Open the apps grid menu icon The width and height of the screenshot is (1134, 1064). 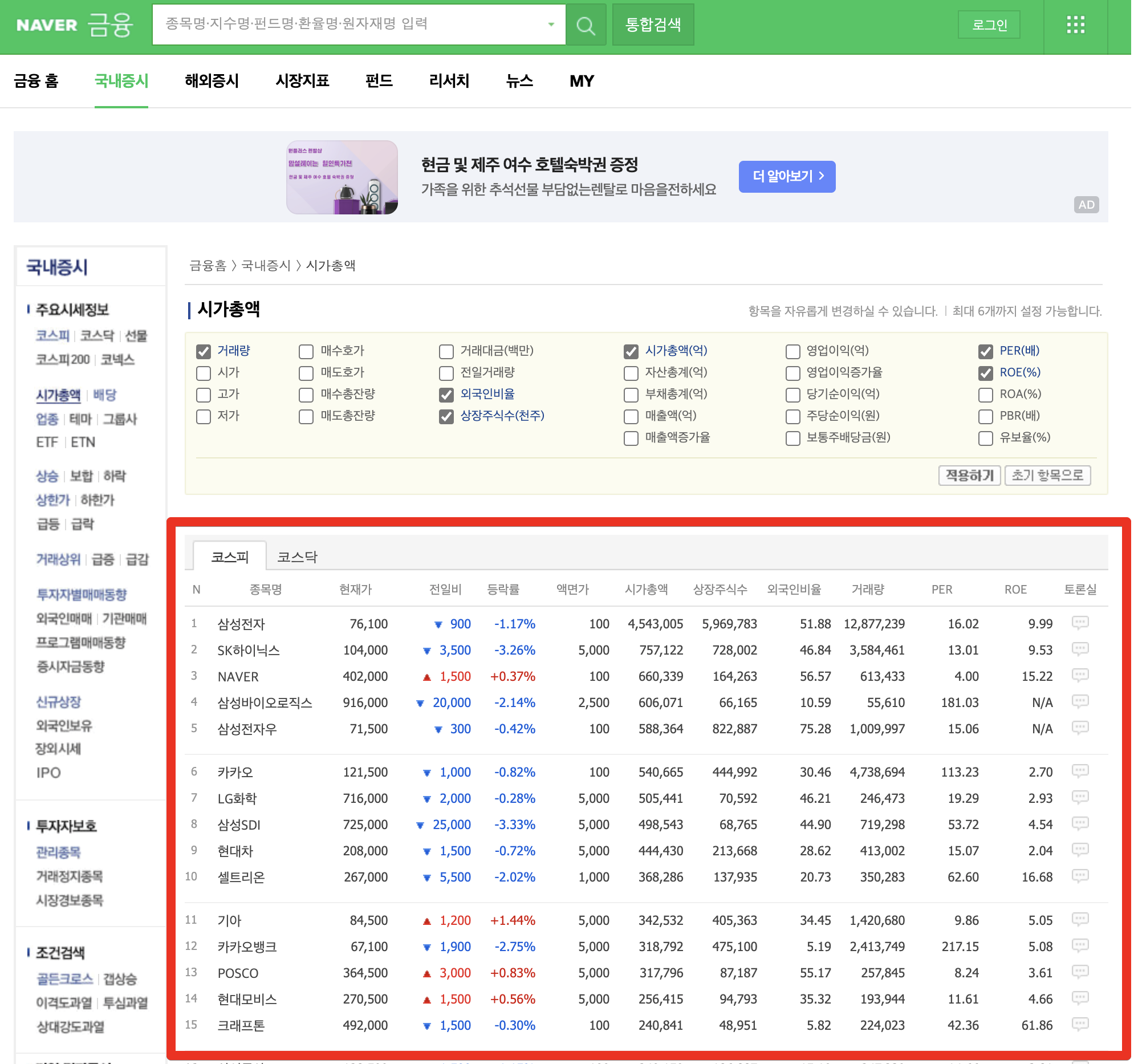tap(1075, 25)
